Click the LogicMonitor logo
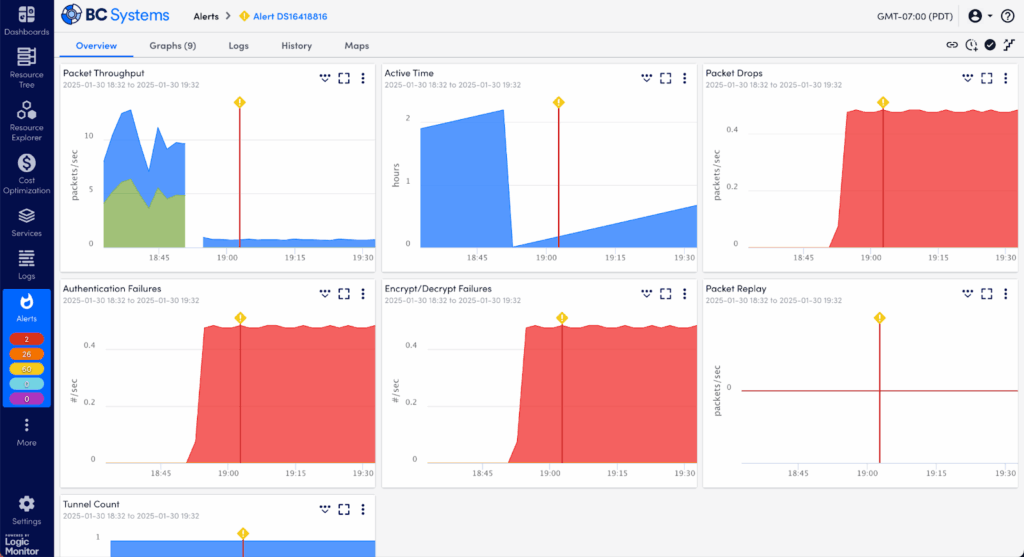The height and width of the screenshot is (557, 1024). [22, 545]
